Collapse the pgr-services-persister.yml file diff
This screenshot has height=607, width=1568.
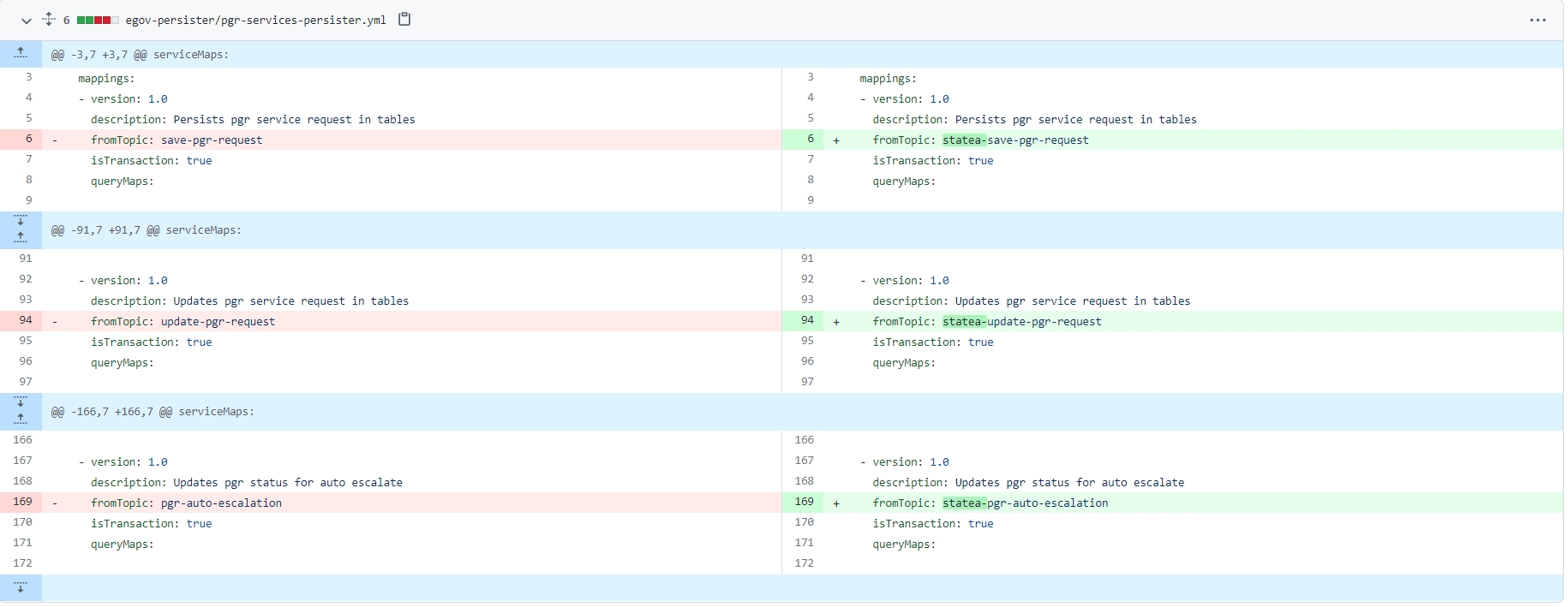[26, 21]
